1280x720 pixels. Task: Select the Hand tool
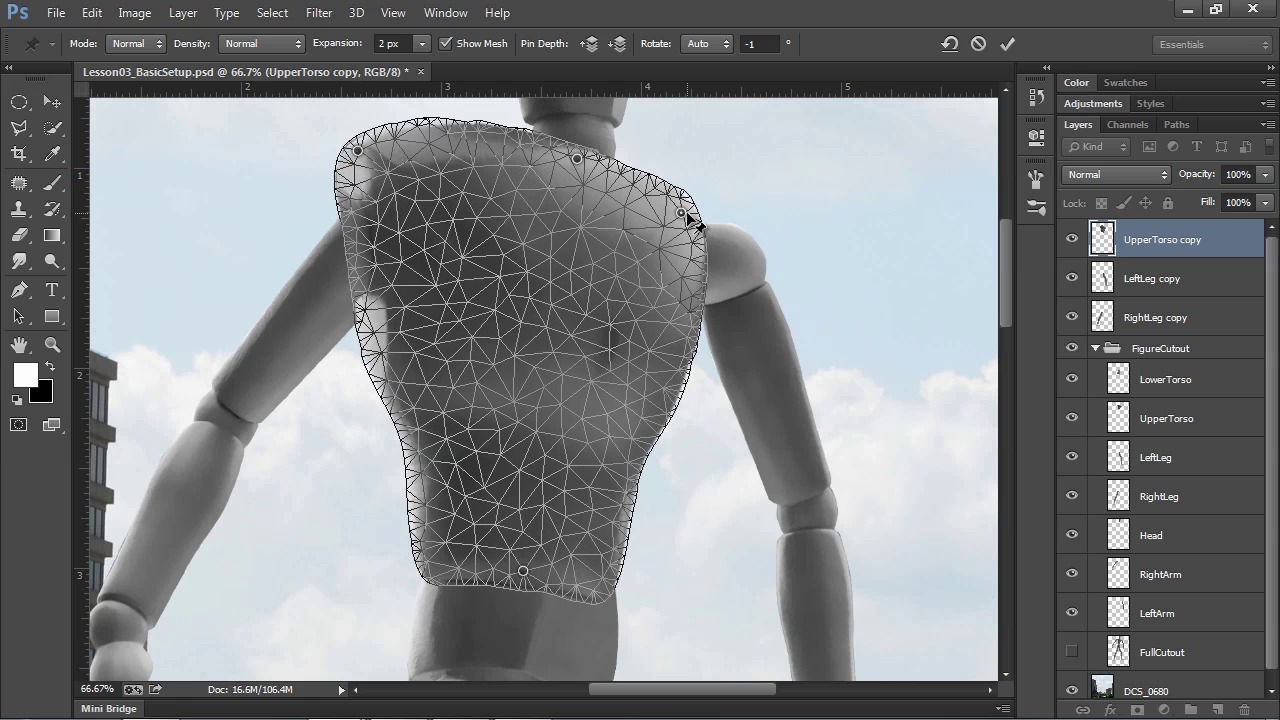19,345
